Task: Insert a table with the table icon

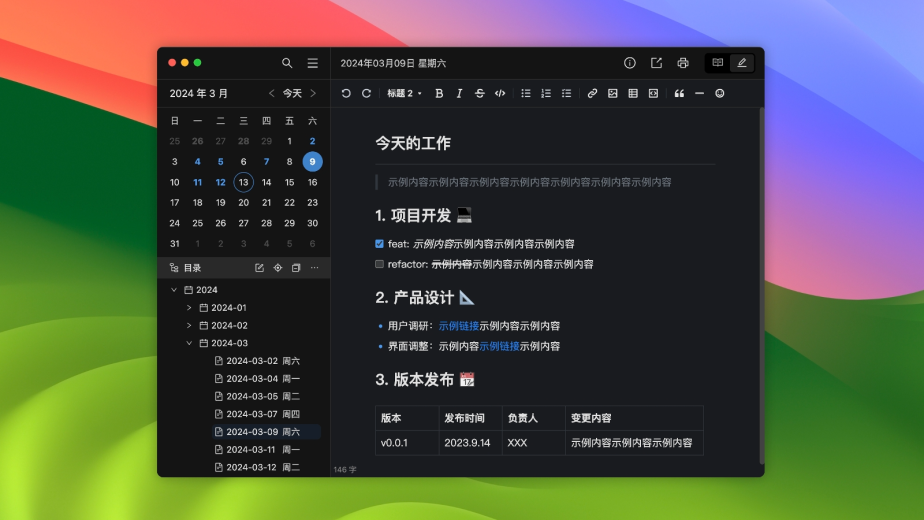Action: (x=633, y=93)
